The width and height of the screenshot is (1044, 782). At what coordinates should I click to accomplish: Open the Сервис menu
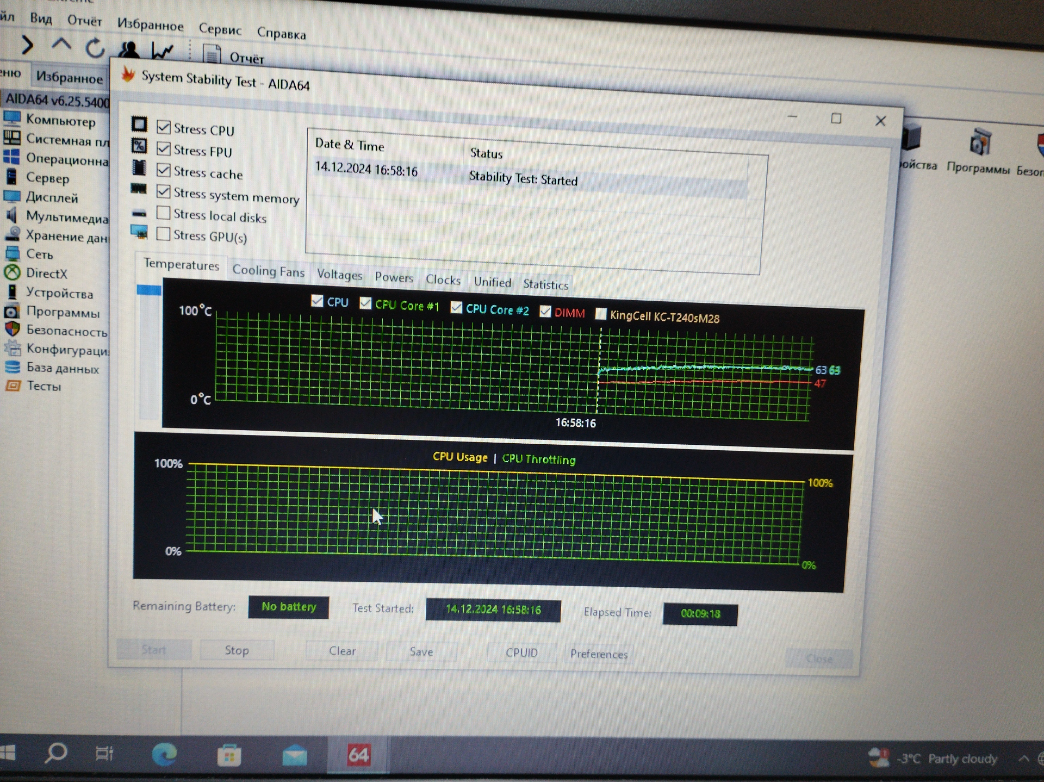(220, 30)
